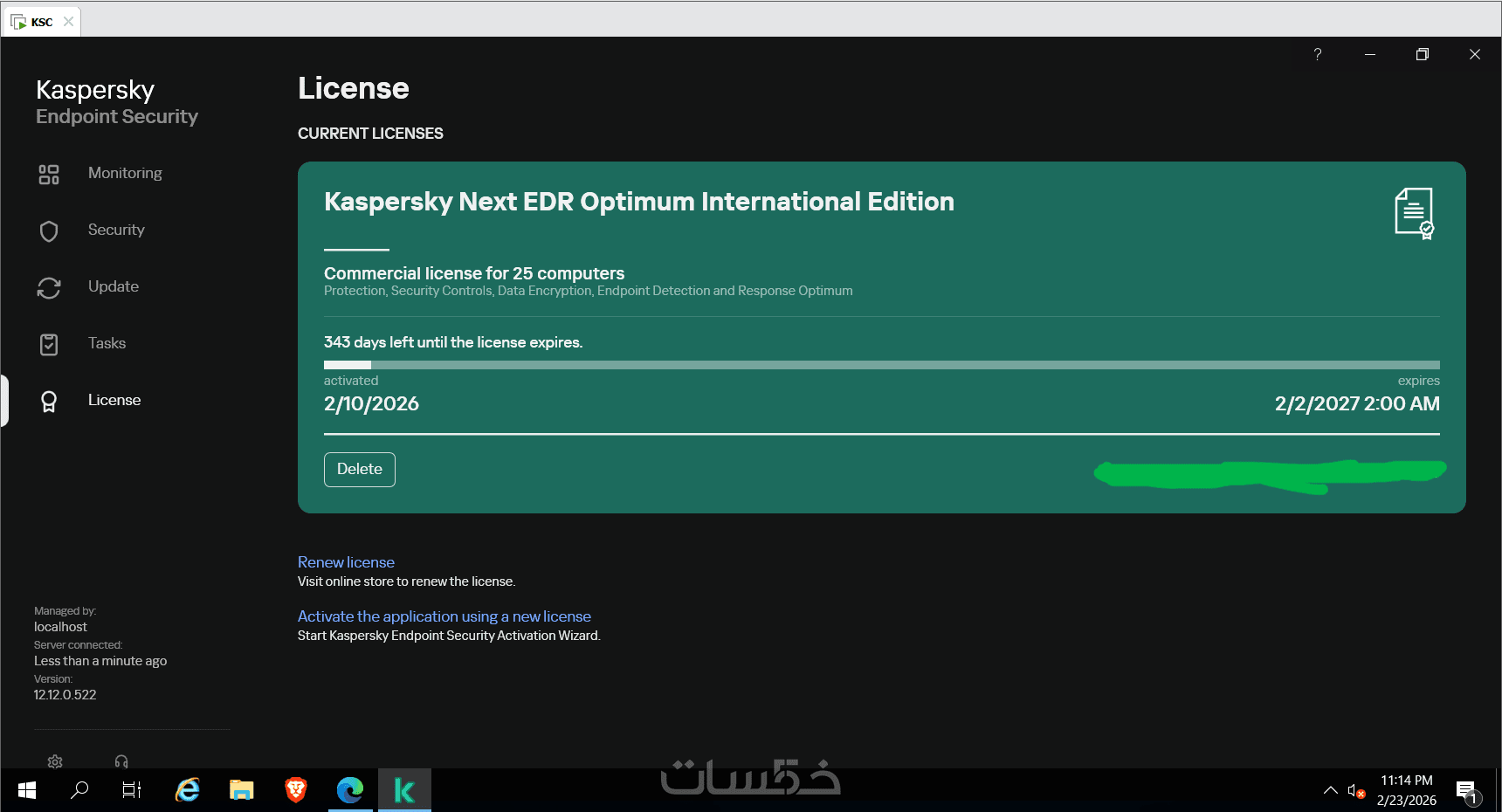Click the activation date 2/10/2026
Screen dimensions: 1502x812
pyautogui.click(x=371, y=404)
